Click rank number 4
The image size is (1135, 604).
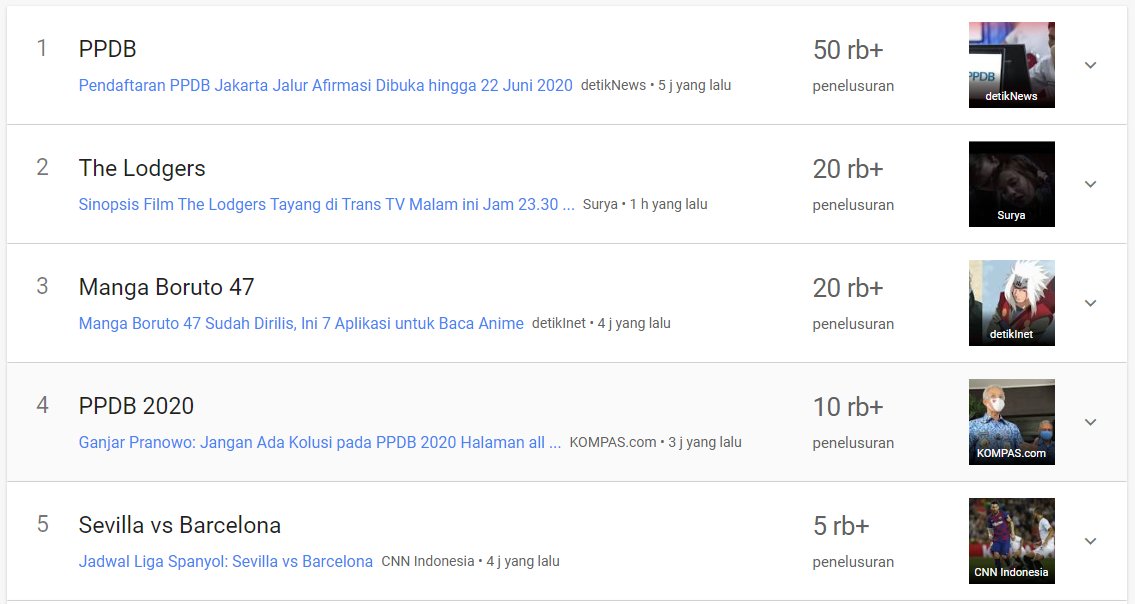tap(42, 405)
